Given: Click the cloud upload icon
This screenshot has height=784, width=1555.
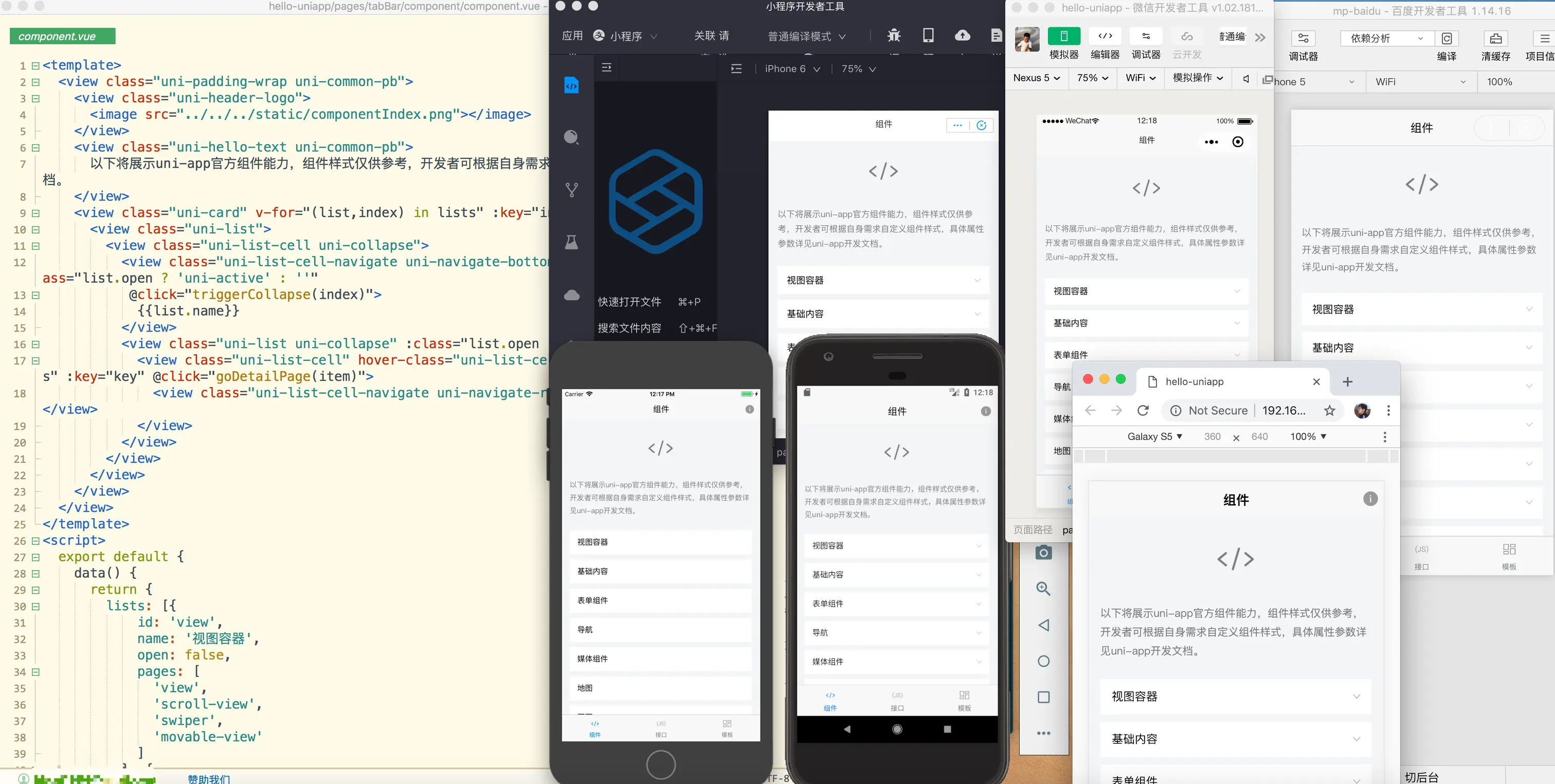Looking at the screenshot, I should (x=962, y=35).
